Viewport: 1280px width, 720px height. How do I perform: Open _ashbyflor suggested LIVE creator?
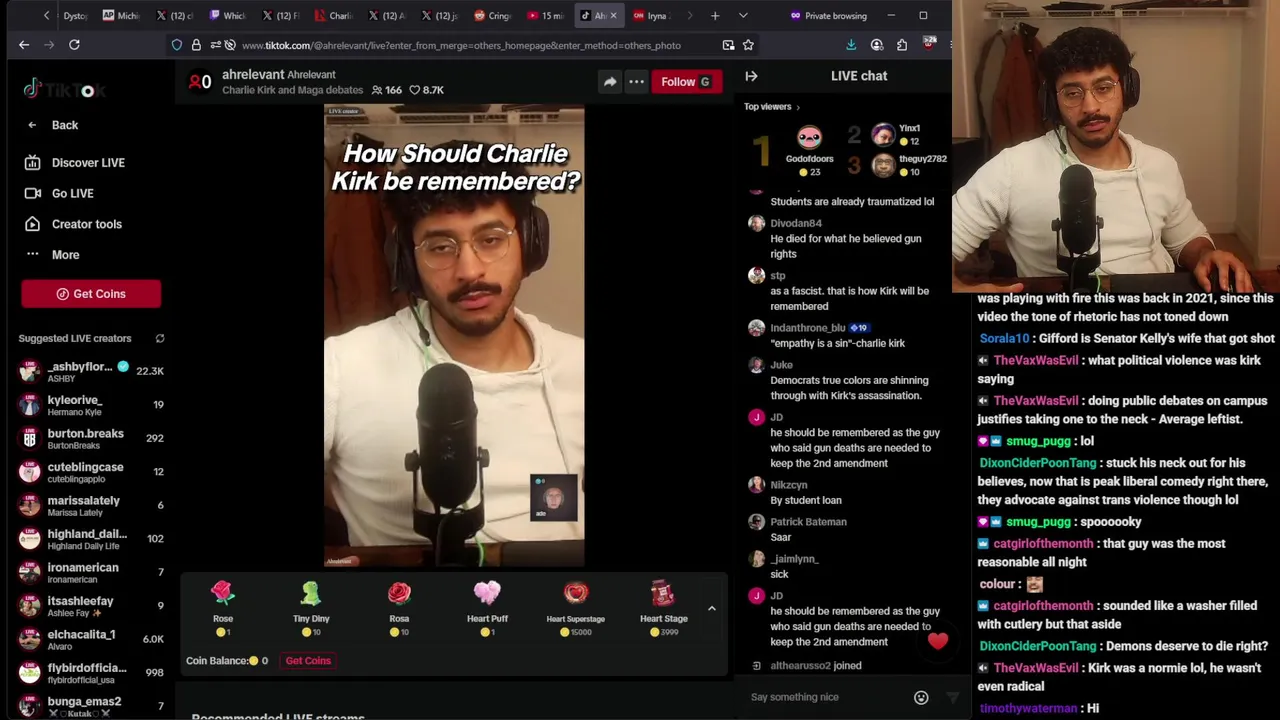[x=90, y=371]
